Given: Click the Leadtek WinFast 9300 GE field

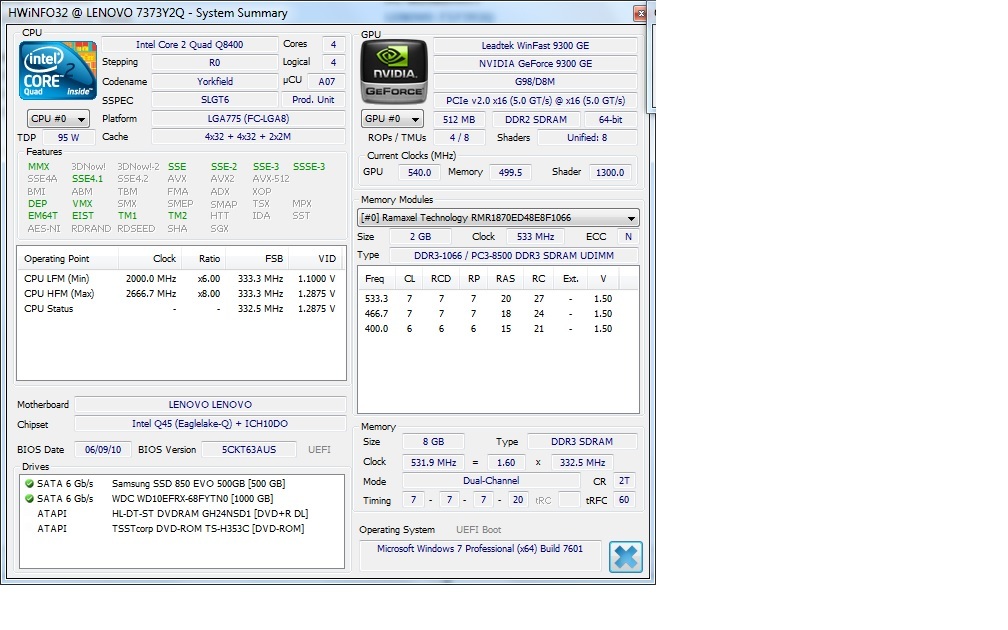Looking at the screenshot, I should pos(536,46).
